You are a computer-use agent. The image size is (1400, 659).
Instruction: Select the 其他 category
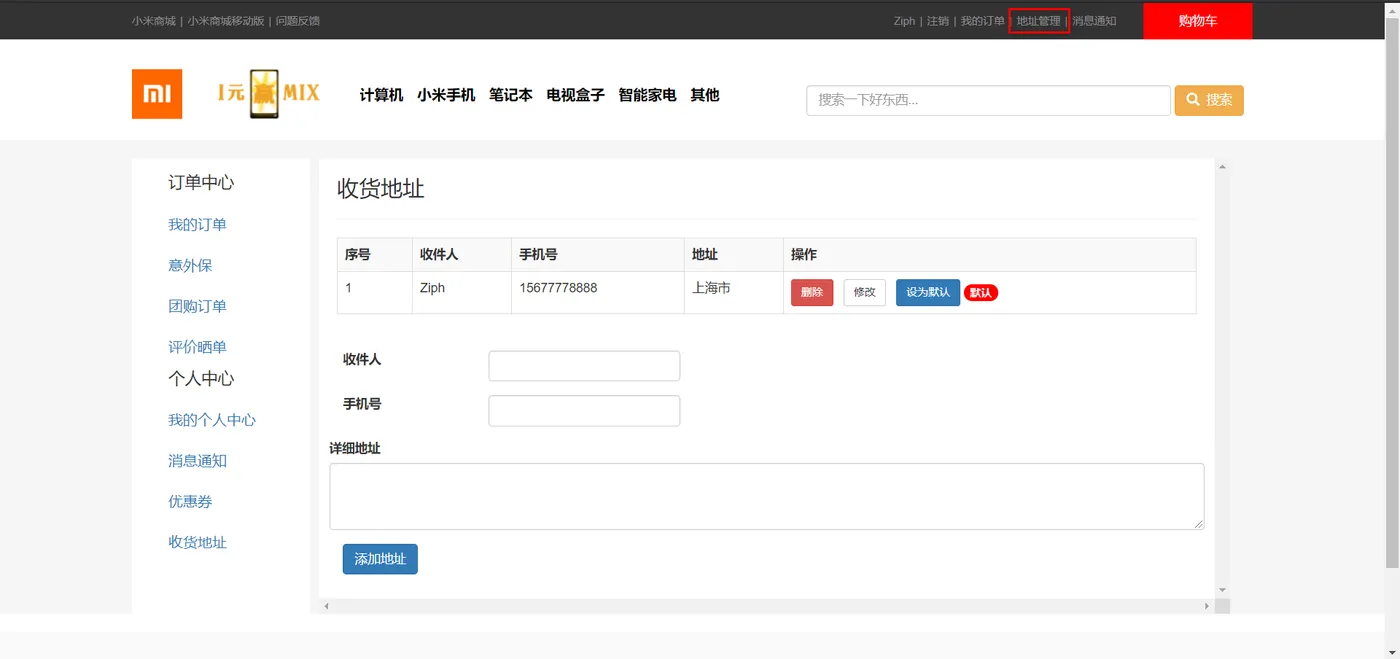coord(705,95)
